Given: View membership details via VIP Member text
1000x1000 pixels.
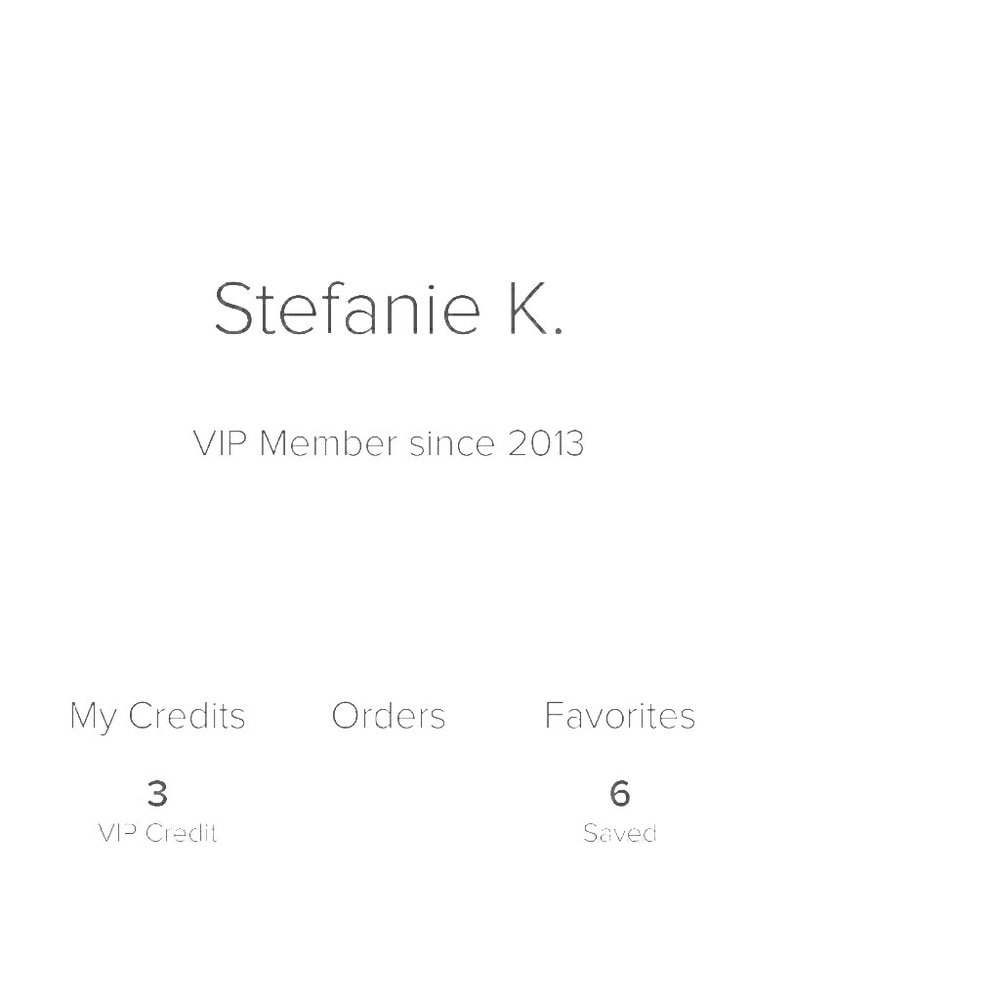Looking at the screenshot, I should coord(390,443).
